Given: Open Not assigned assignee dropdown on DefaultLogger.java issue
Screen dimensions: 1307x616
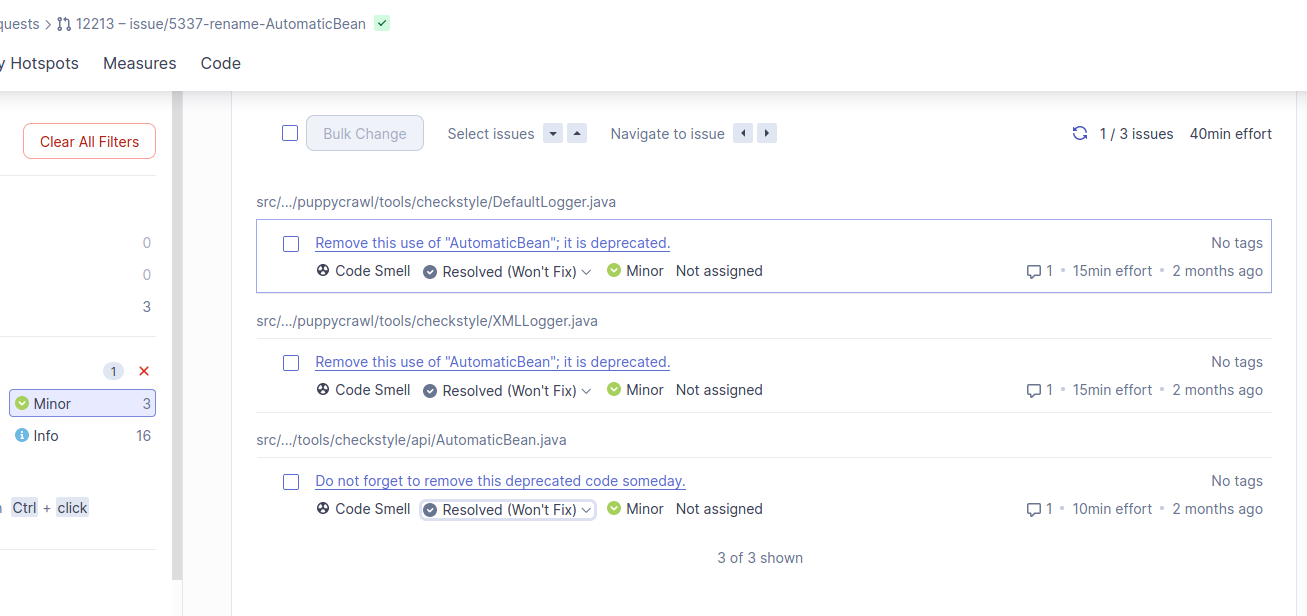Looking at the screenshot, I should pyautogui.click(x=719, y=271).
